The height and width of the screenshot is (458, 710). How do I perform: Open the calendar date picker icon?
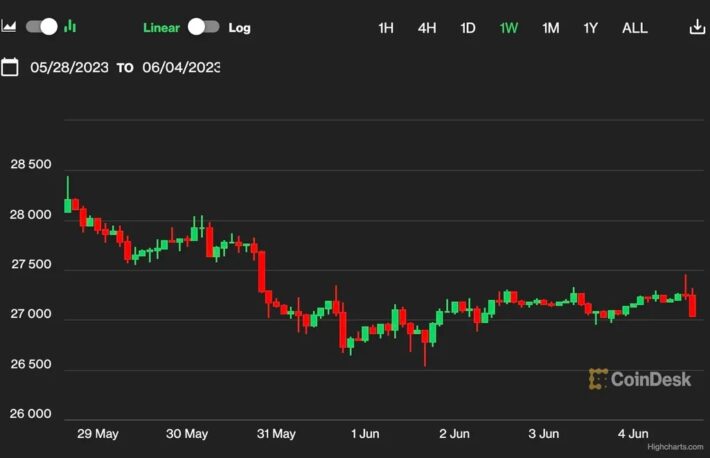click(x=10, y=67)
